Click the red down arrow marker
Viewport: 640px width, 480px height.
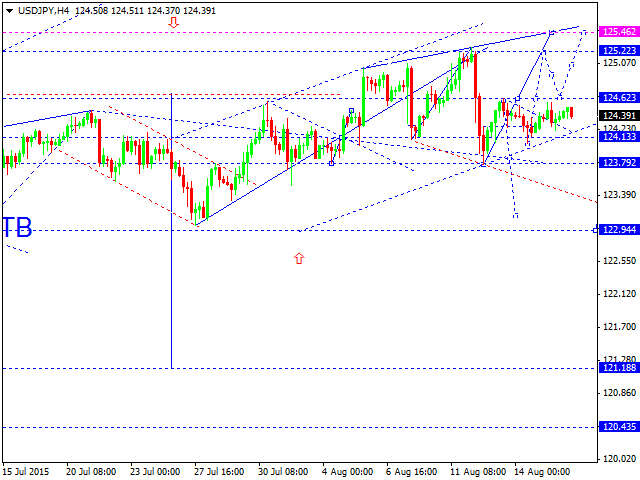click(x=173, y=21)
